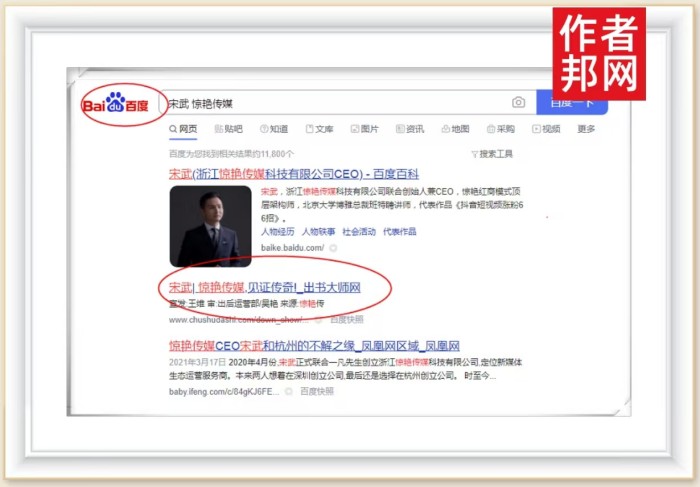700x487 pixels.
Task: Open the 图片 image results tab
Action: pyautogui.click(x=364, y=129)
